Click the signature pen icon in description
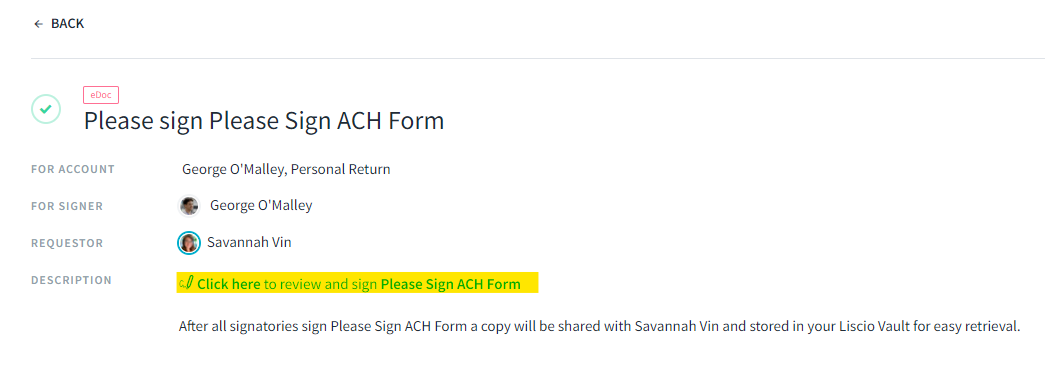1045x371 pixels. click(x=186, y=284)
